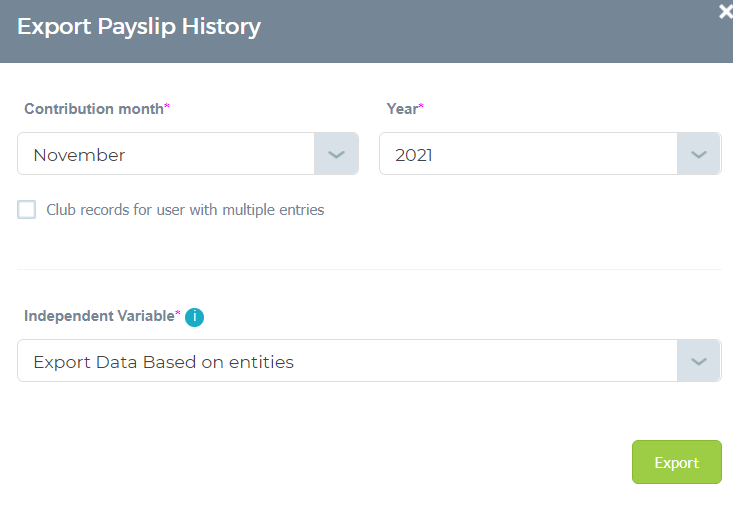Select the November month field
This screenshot has height=517, width=733.
coord(188,154)
